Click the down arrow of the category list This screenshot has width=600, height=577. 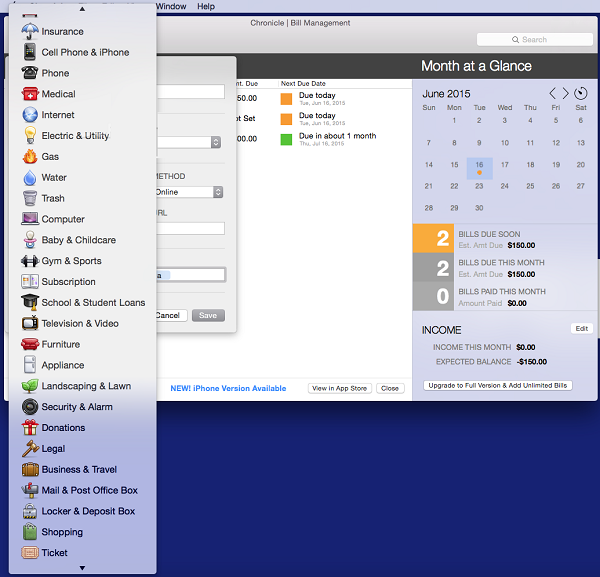[82, 568]
